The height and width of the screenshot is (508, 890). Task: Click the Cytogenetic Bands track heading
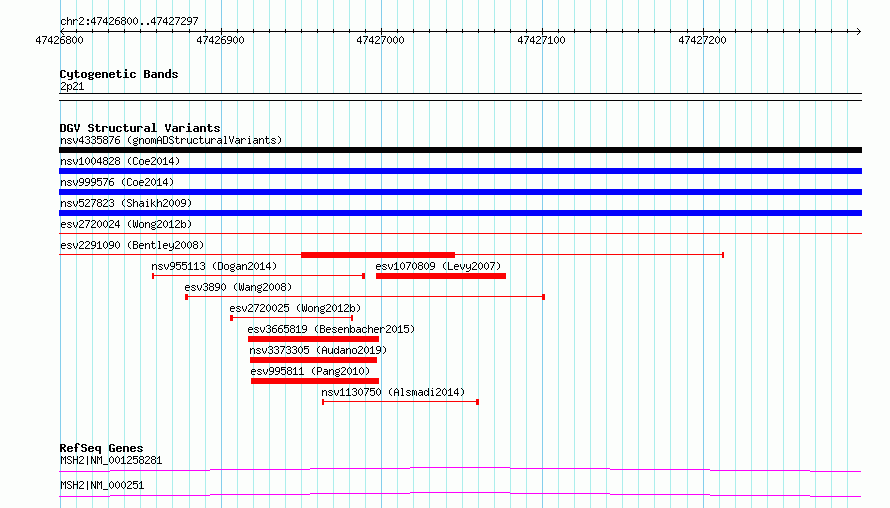pyautogui.click(x=119, y=74)
